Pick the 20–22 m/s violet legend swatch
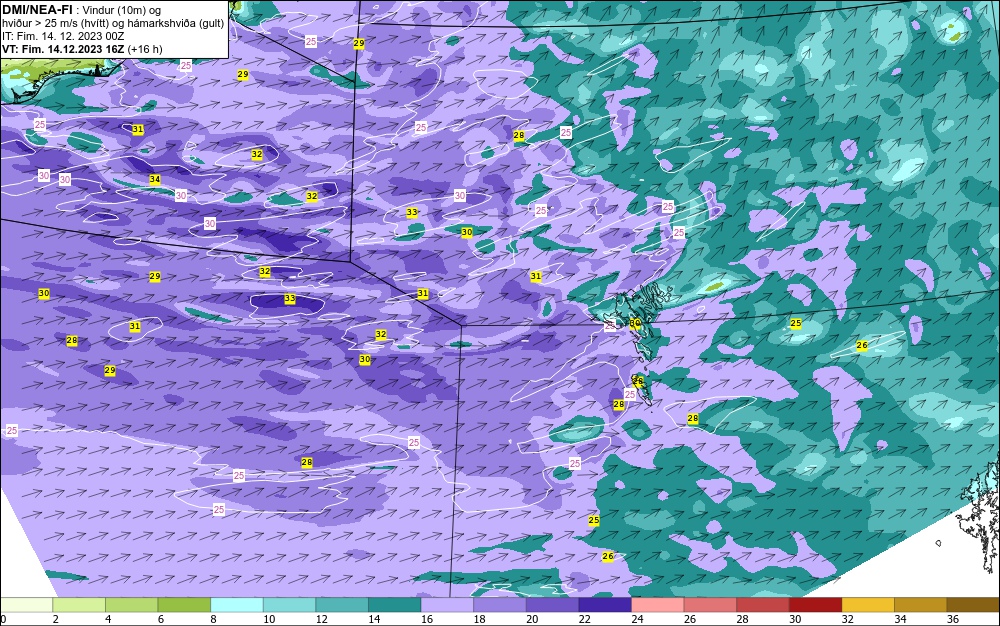The height and width of the screenshot is (626, 1000). click(x=552, y=605)
